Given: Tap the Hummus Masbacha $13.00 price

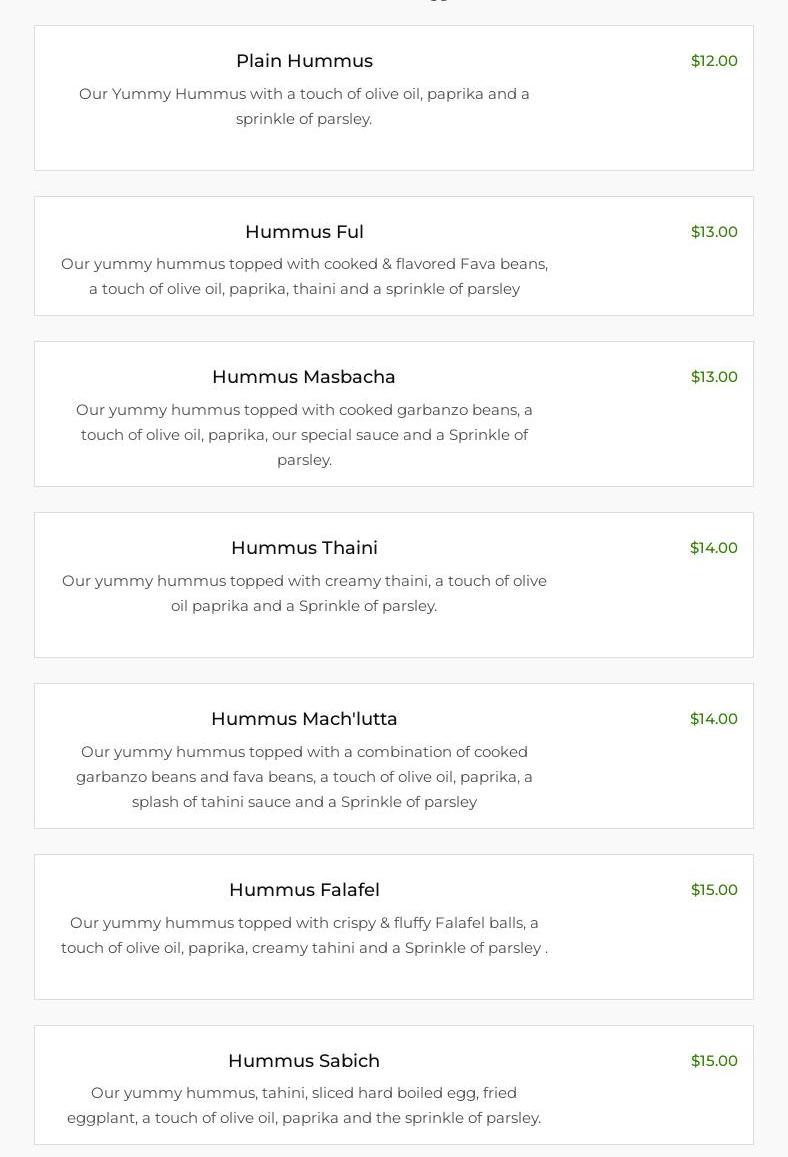Looking at the screenshot, I should tap(714, 377).
